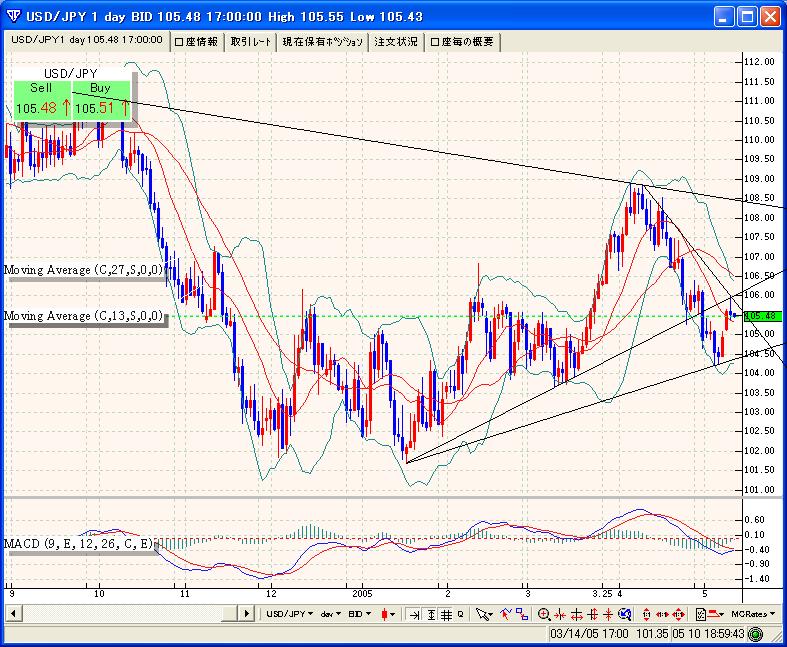Click the autoscale vertical axis icon
This screenshot has width=787, height=647.
430,613
